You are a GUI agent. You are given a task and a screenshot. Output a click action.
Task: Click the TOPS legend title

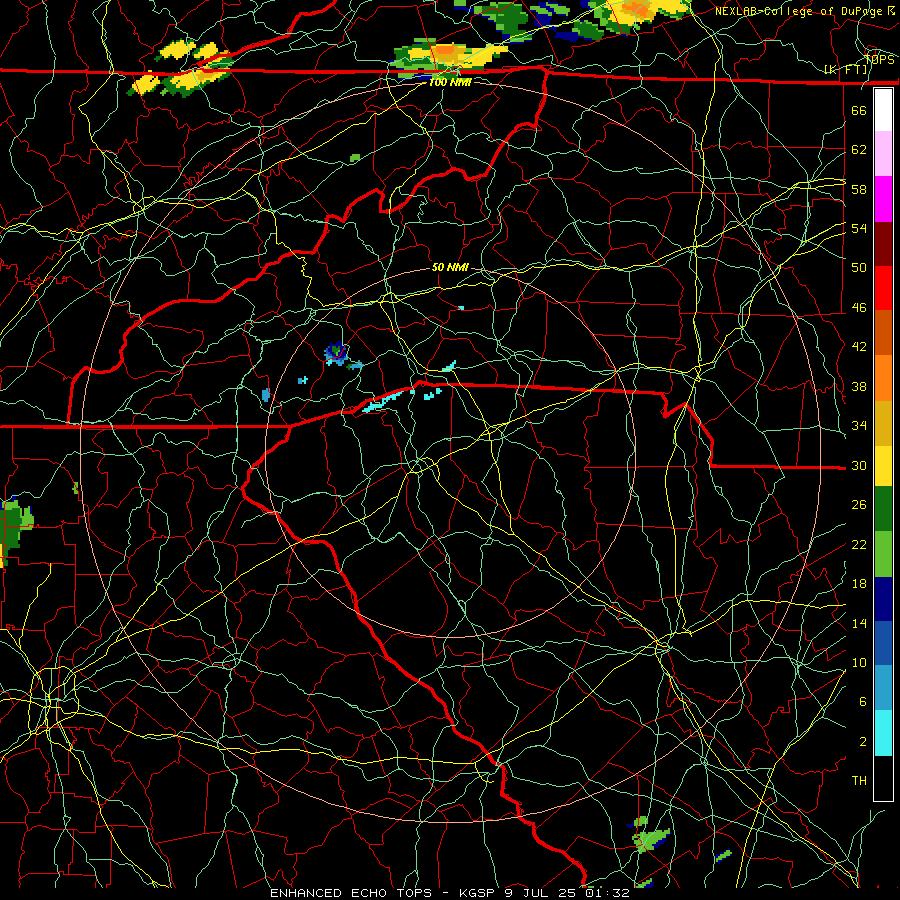(879, 59)
